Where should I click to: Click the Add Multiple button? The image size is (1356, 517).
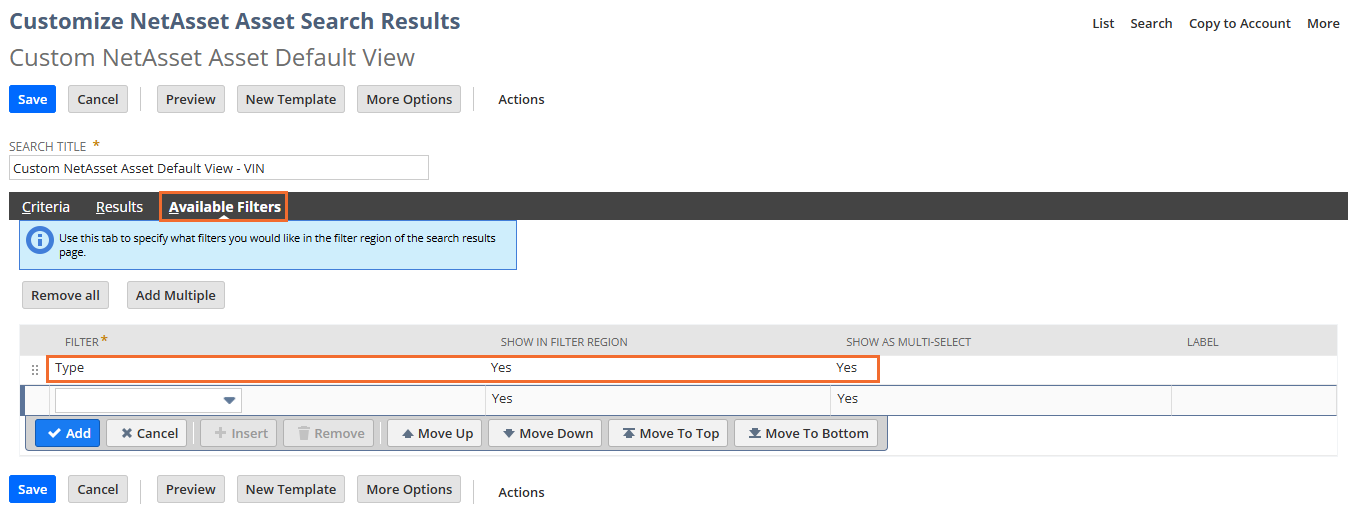click(x=176, y=295)
